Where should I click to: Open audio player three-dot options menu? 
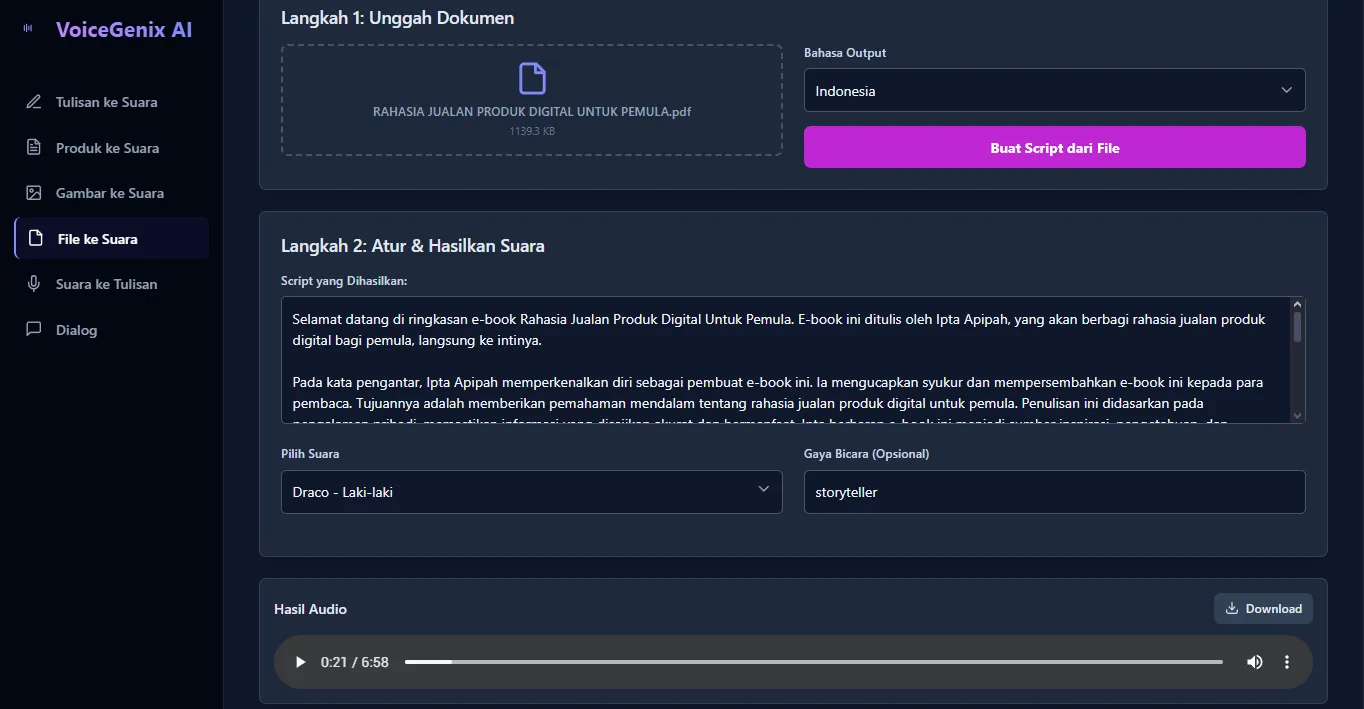(x=1286, y=662)
